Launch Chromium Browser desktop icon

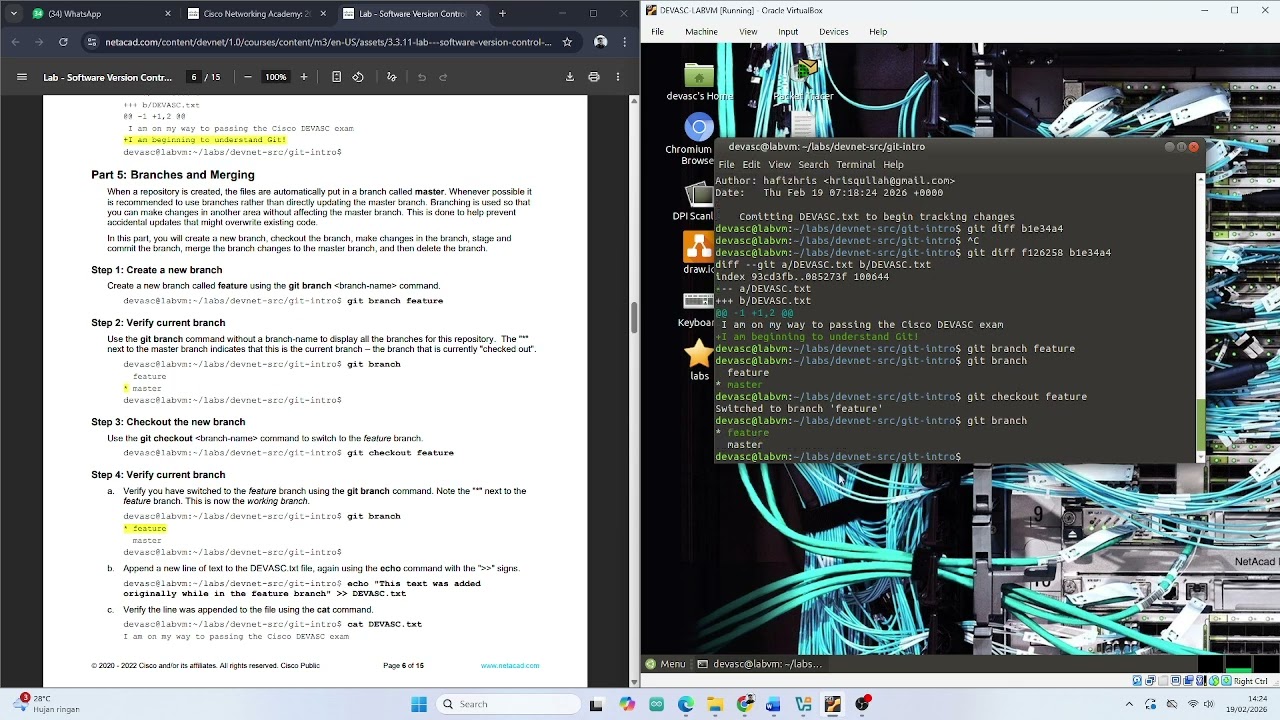[x=699, y=140]
